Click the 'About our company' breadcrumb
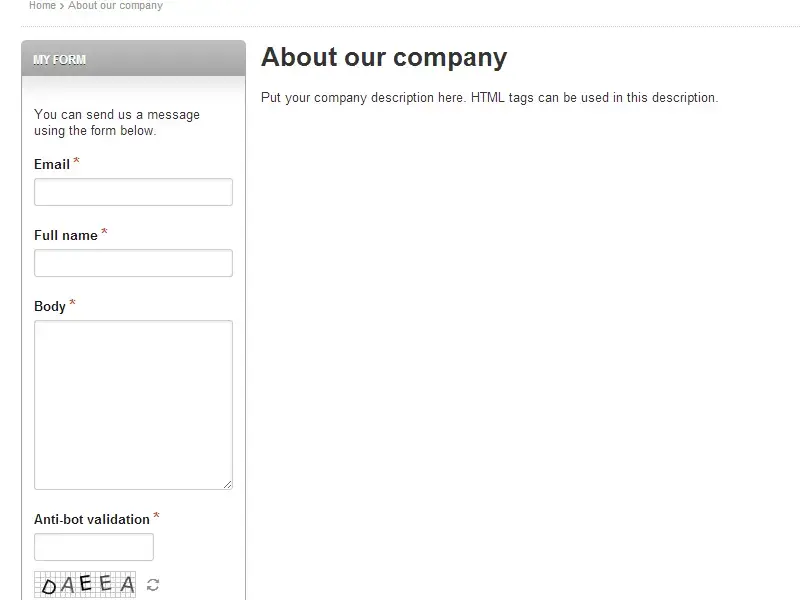This screenshot has height=600, width=800. point(115,5)
